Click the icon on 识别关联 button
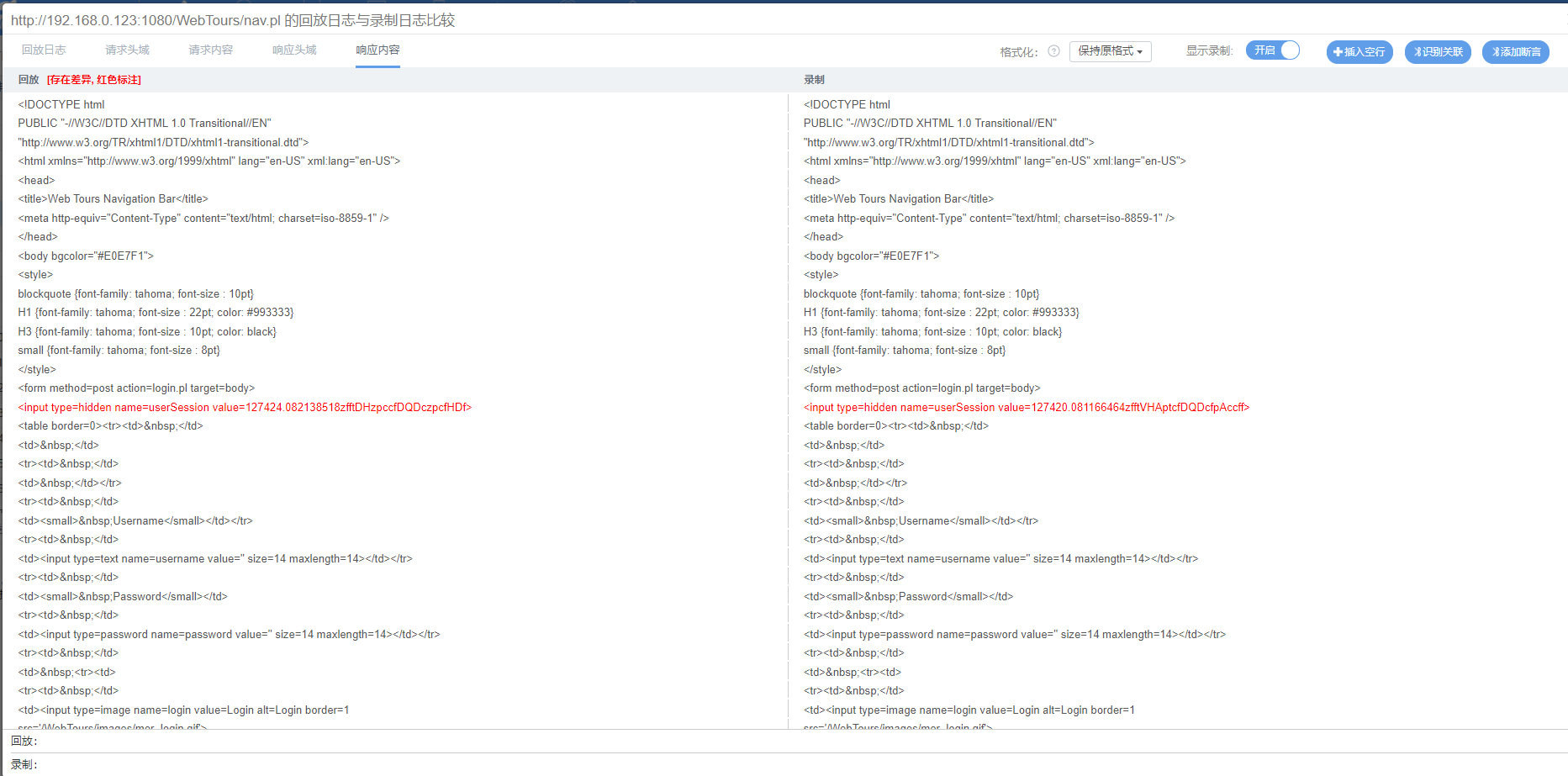 coord(1417,52)
